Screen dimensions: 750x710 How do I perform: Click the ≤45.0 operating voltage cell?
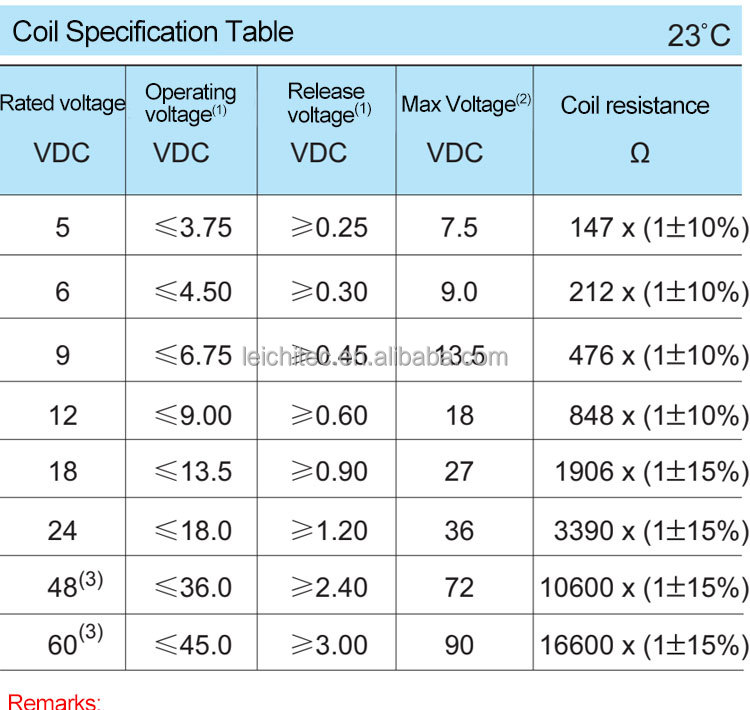pos(193,645)
